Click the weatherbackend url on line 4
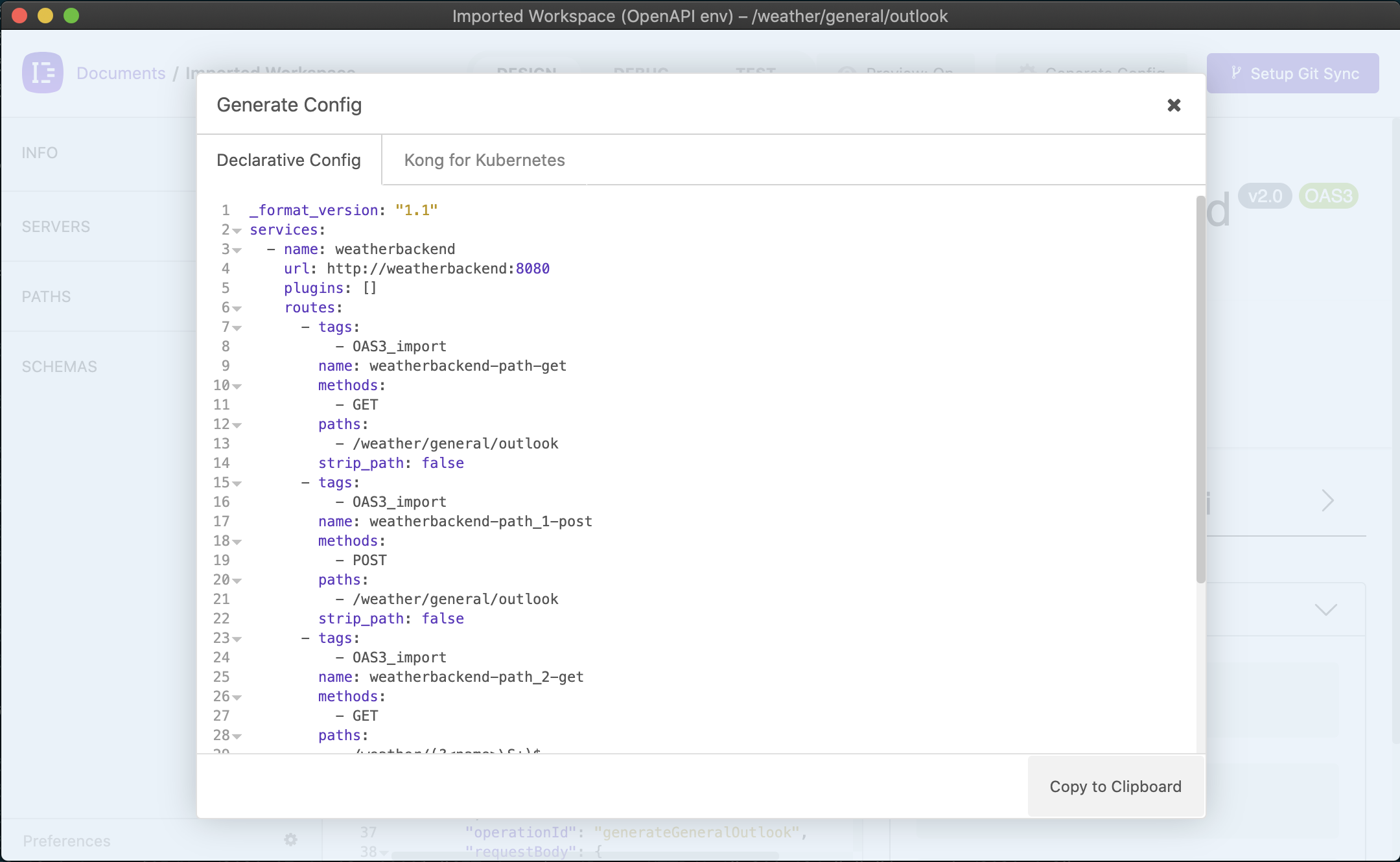 pos(437,268)
